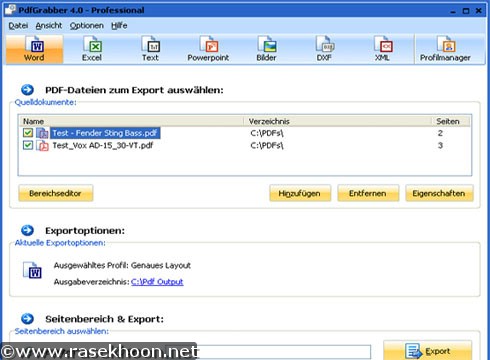Open the Bilder export mode

tap(266, 49)
